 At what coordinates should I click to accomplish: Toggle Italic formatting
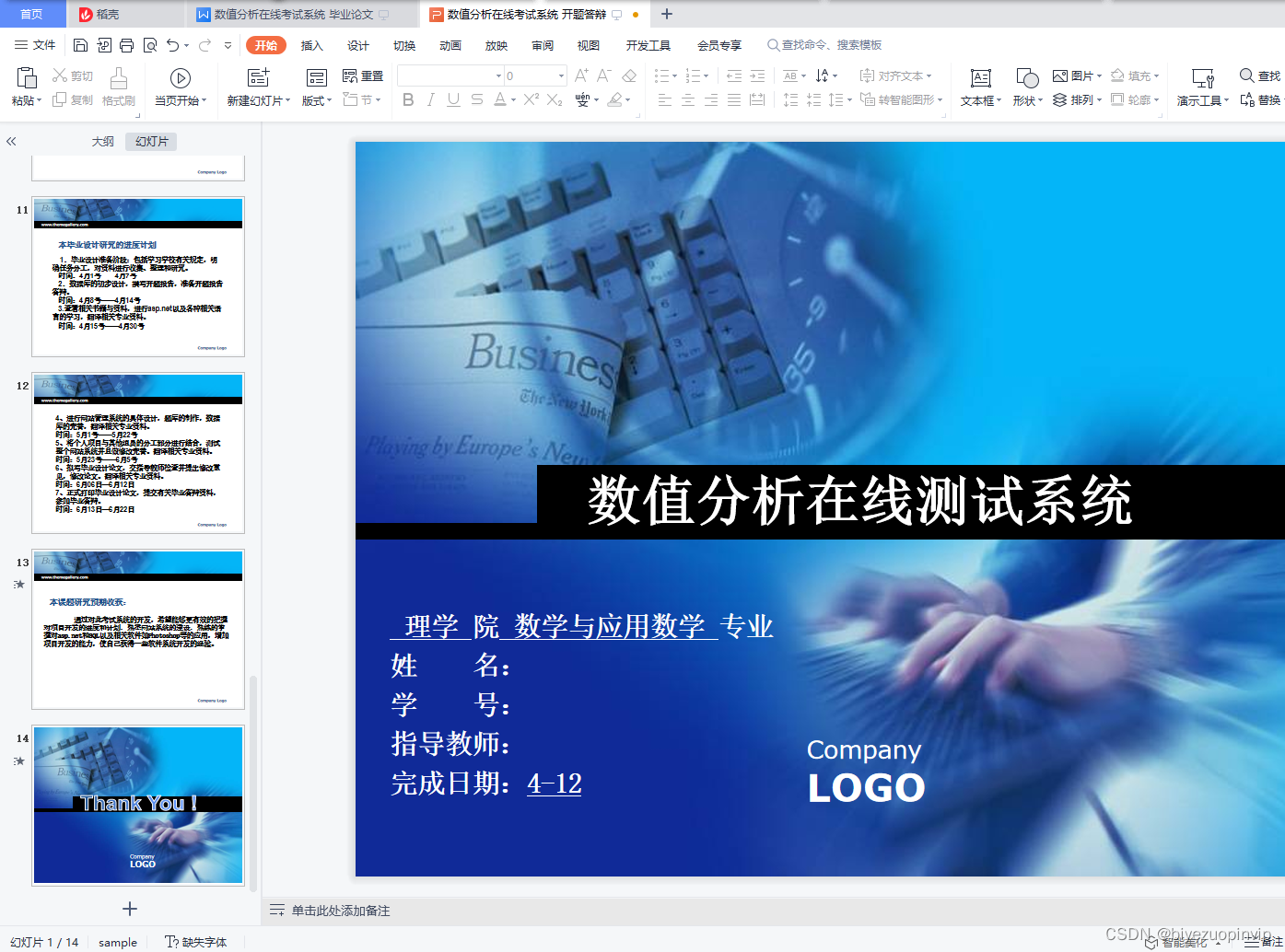pos(430,99)
